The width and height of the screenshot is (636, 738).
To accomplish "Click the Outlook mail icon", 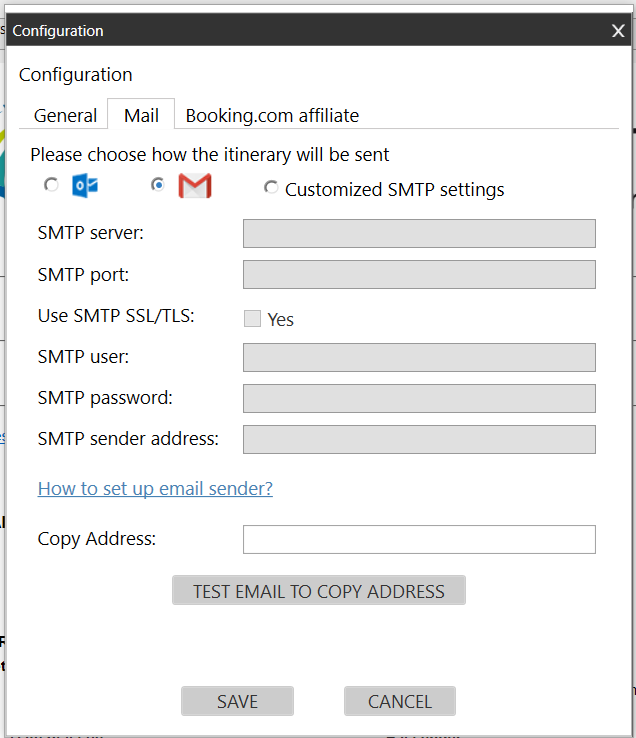I will (85, 186).
